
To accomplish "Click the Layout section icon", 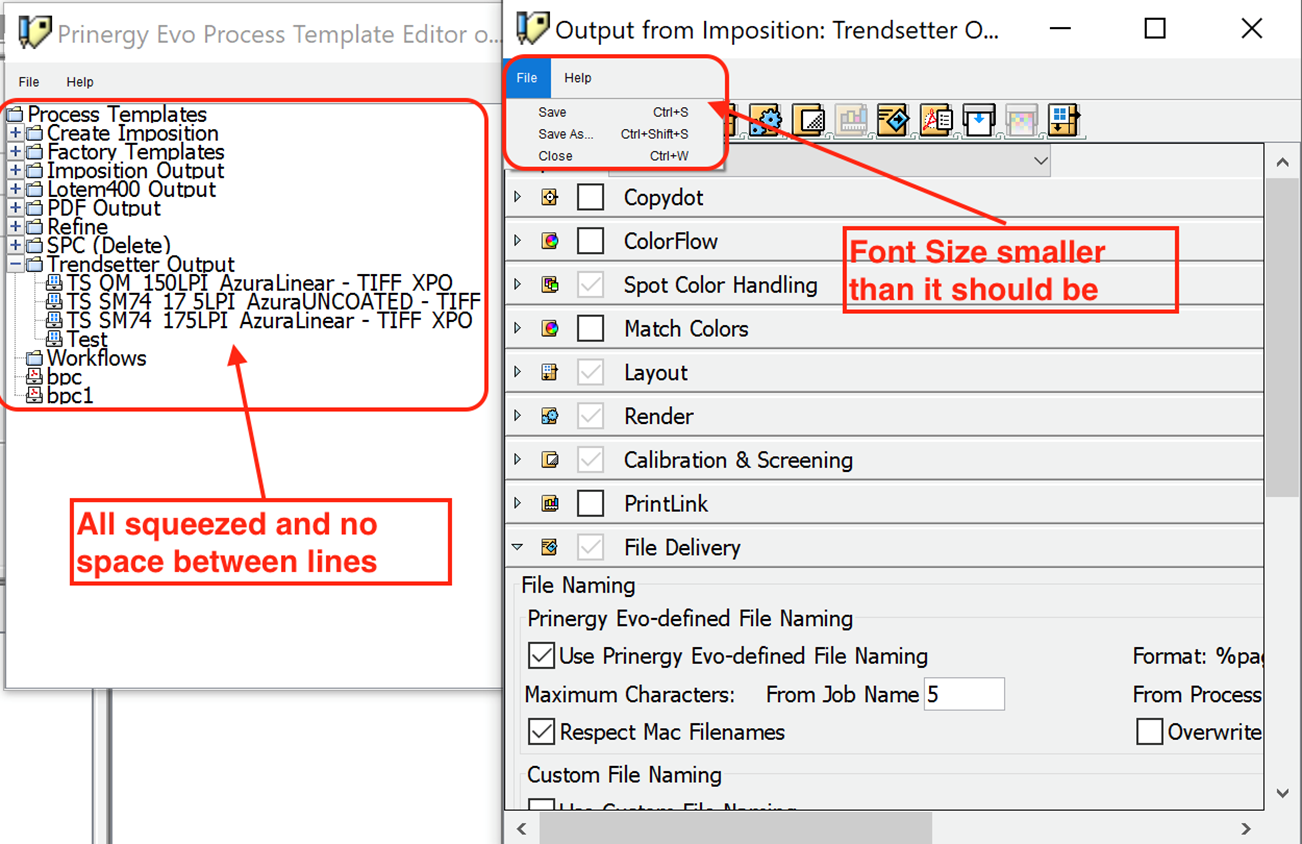I will point(549,372).
